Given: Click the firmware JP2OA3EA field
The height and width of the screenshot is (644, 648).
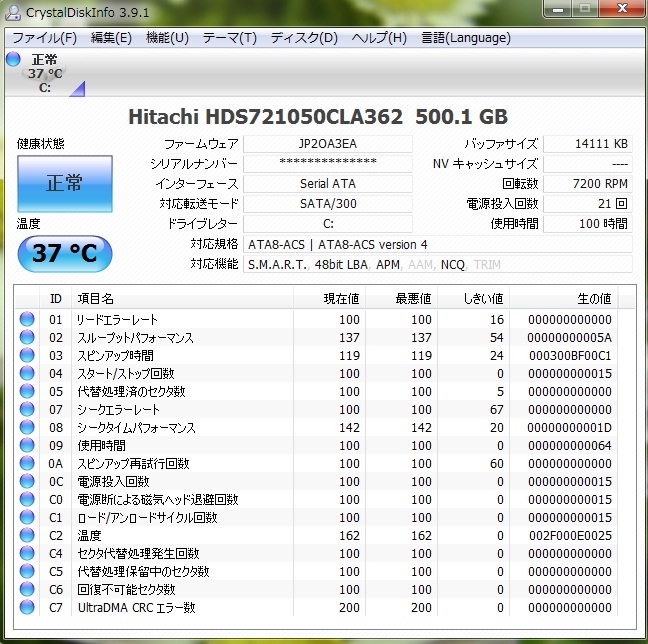Looking at the screenshot, I should point(327,144).
